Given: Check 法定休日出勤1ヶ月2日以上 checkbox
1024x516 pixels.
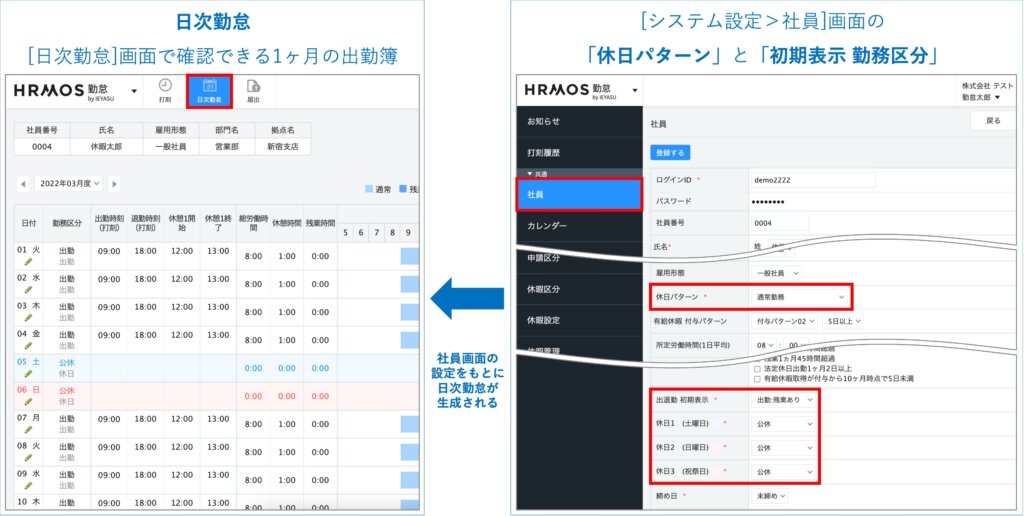Looking at the screenshot, I should (x=755, y=367).
